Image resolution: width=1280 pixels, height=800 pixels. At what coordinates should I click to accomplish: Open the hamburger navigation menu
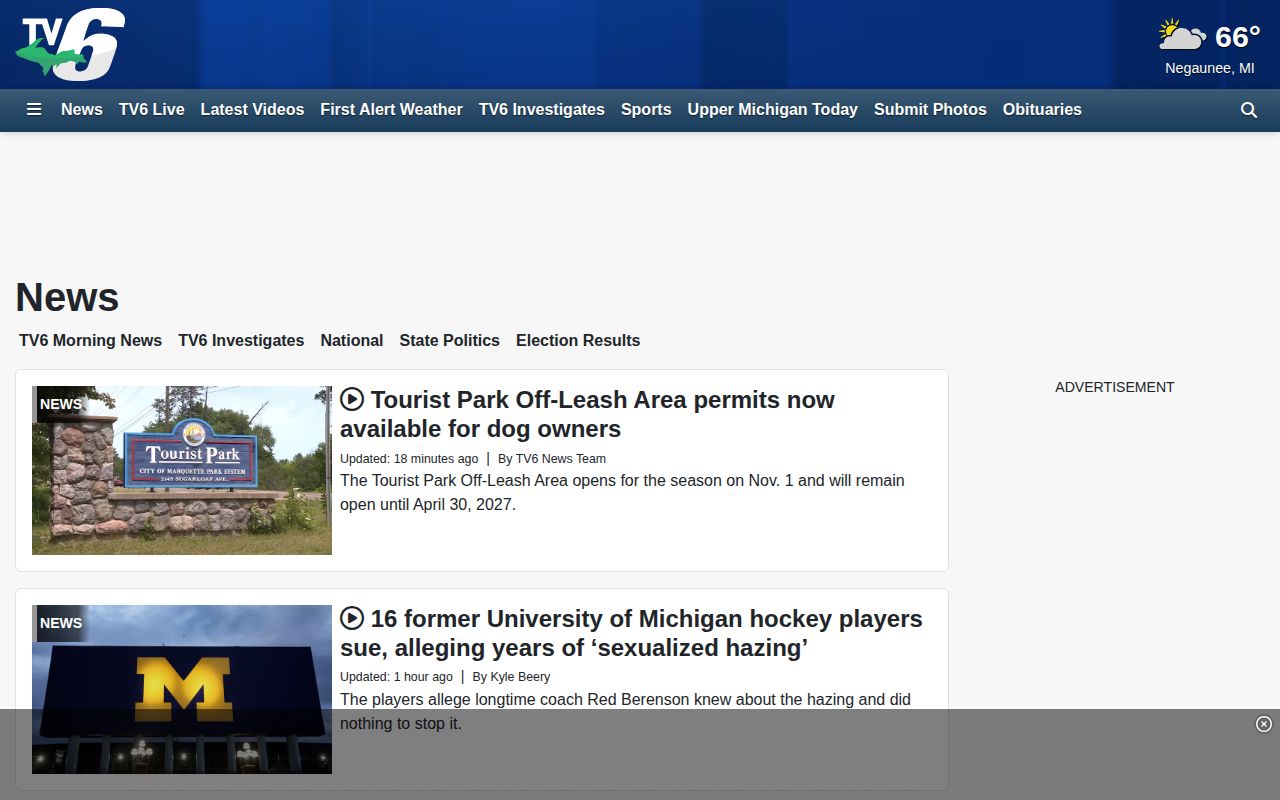[34, 110]
